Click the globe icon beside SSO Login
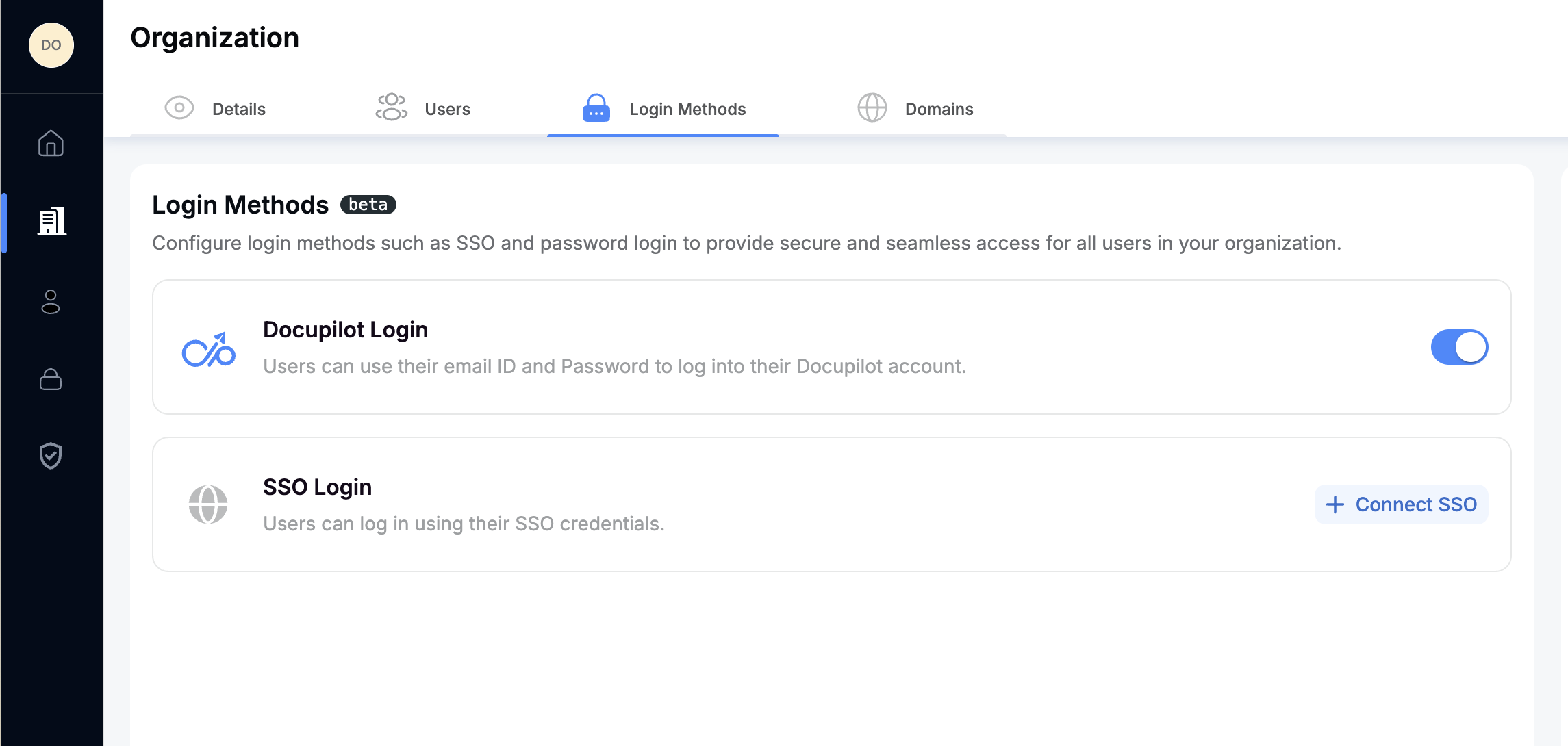Image resolution: width=1568 pixels, height=746 pixels. coord(207,503)
